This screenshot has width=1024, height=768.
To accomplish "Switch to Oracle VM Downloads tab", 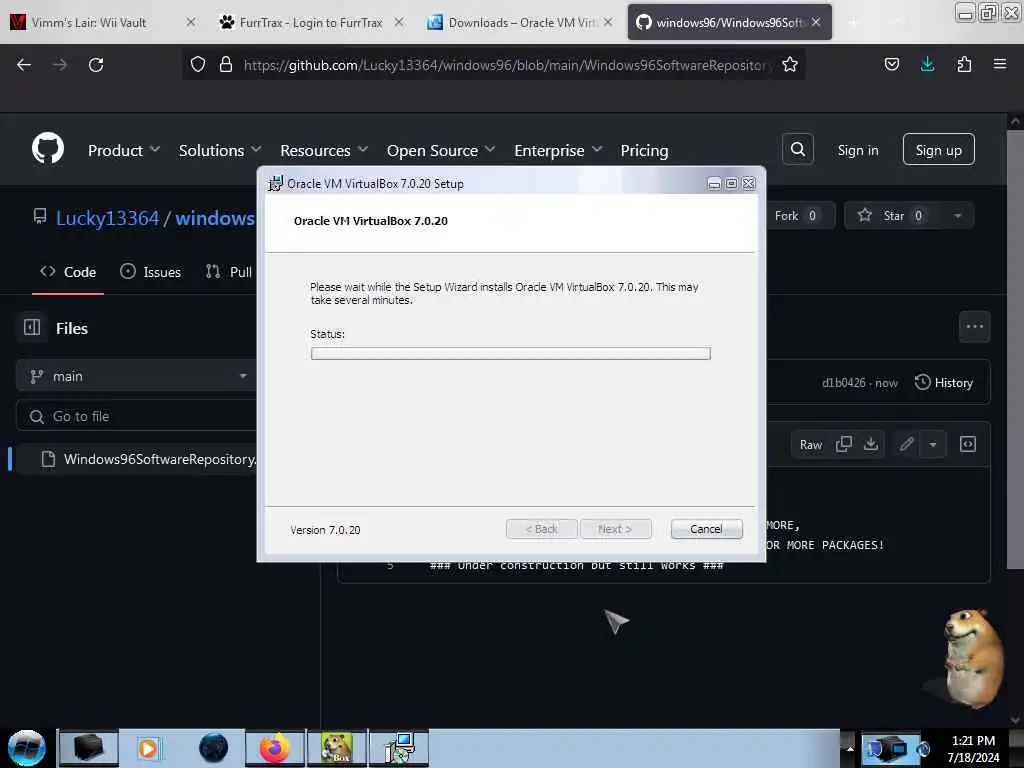I will coord(522,22).
